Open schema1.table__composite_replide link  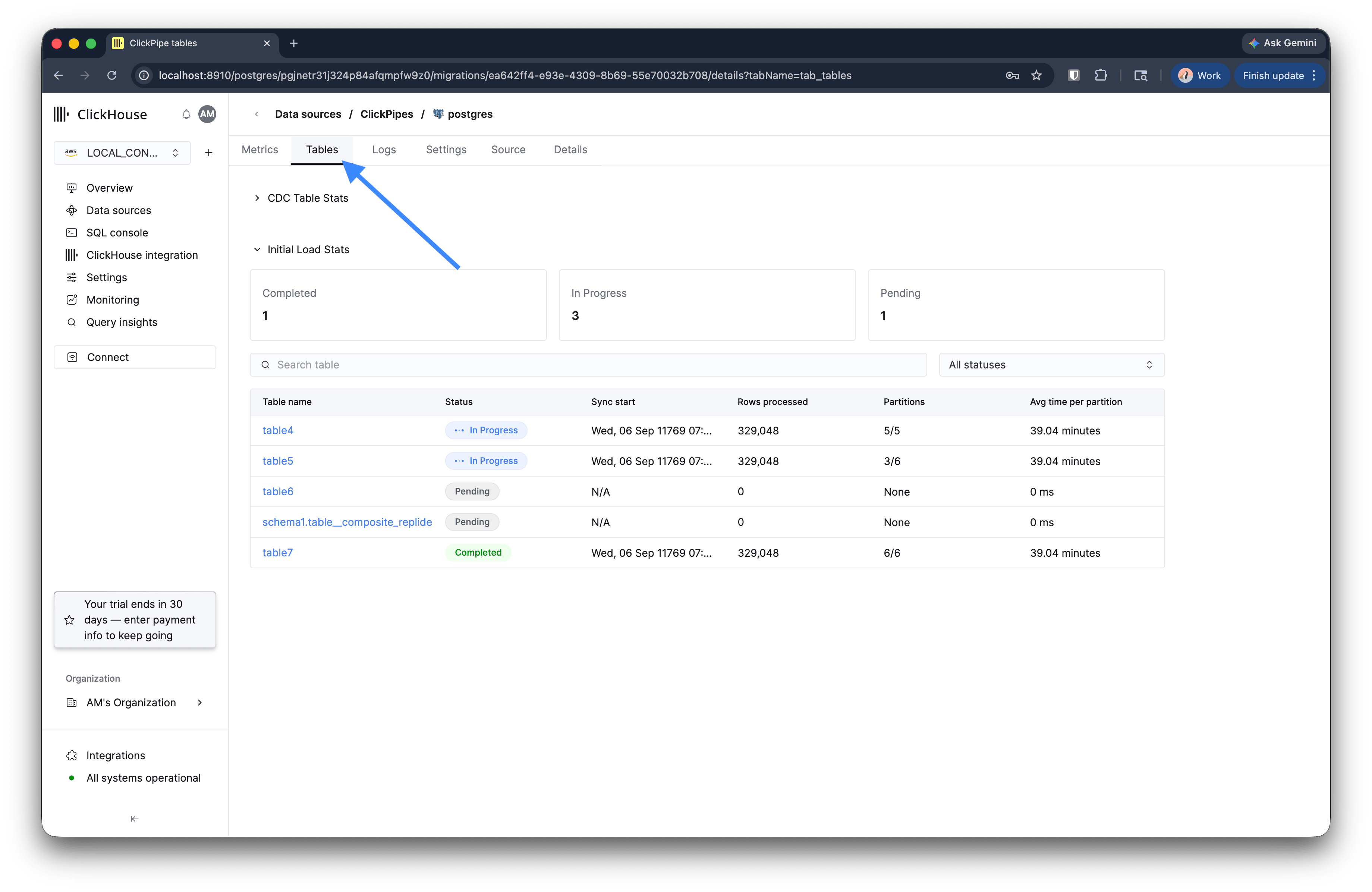pos(347,522)
